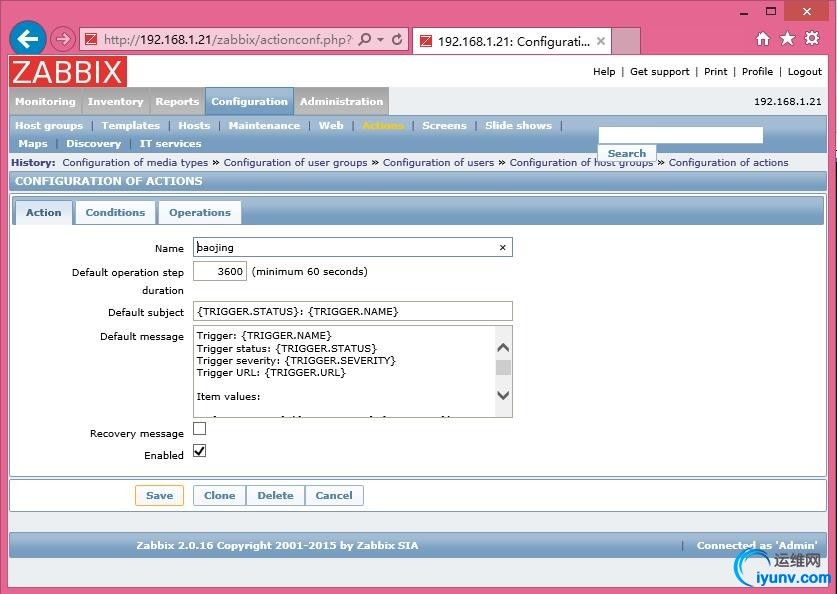Switch to the Conditions tab

(x=115, y=212)
